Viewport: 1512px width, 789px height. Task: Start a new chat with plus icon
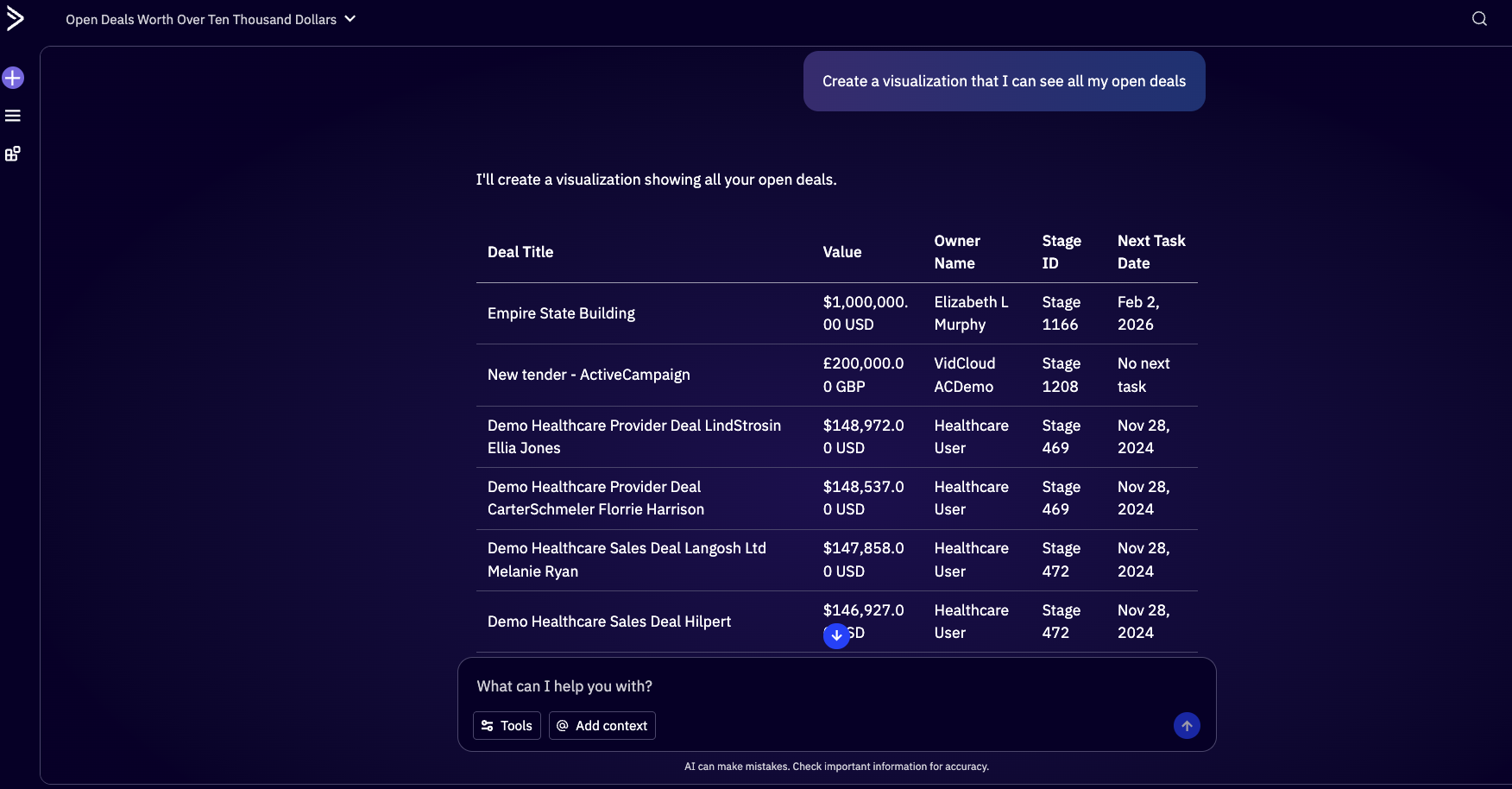[13, 78]
